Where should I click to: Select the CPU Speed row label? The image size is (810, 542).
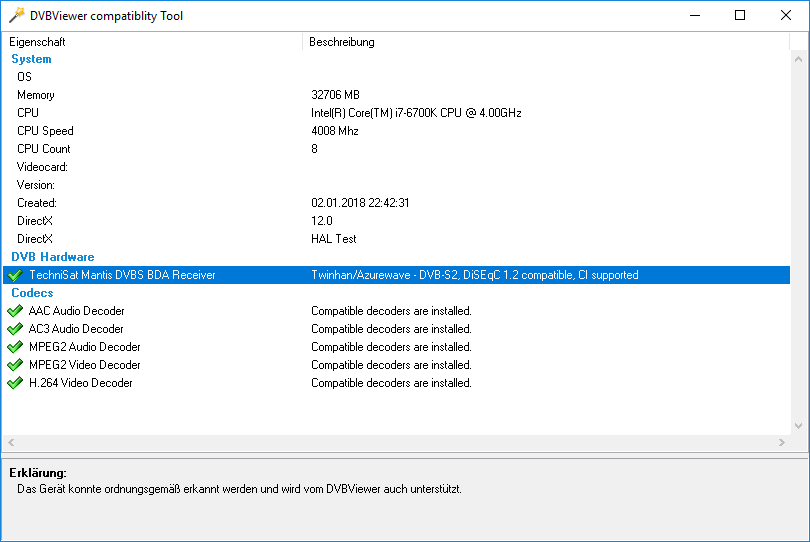click(x=45, y=131)
